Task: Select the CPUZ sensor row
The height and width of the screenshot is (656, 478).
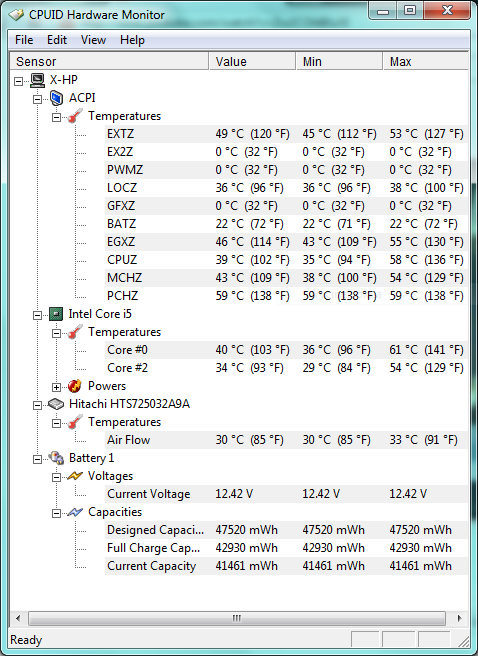Action: [x=286, y=260]
